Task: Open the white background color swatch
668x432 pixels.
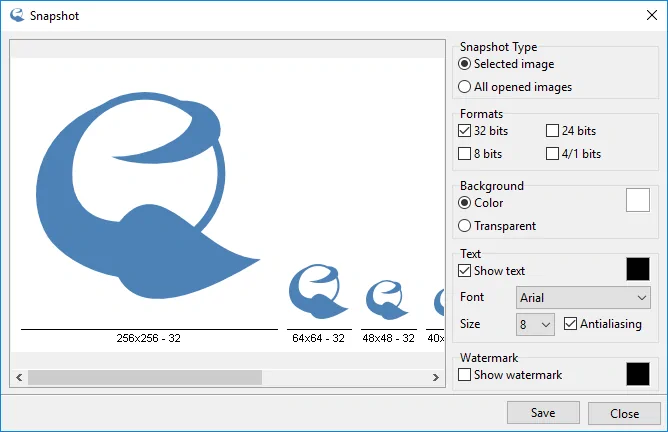Action: [x=637, y=200]
